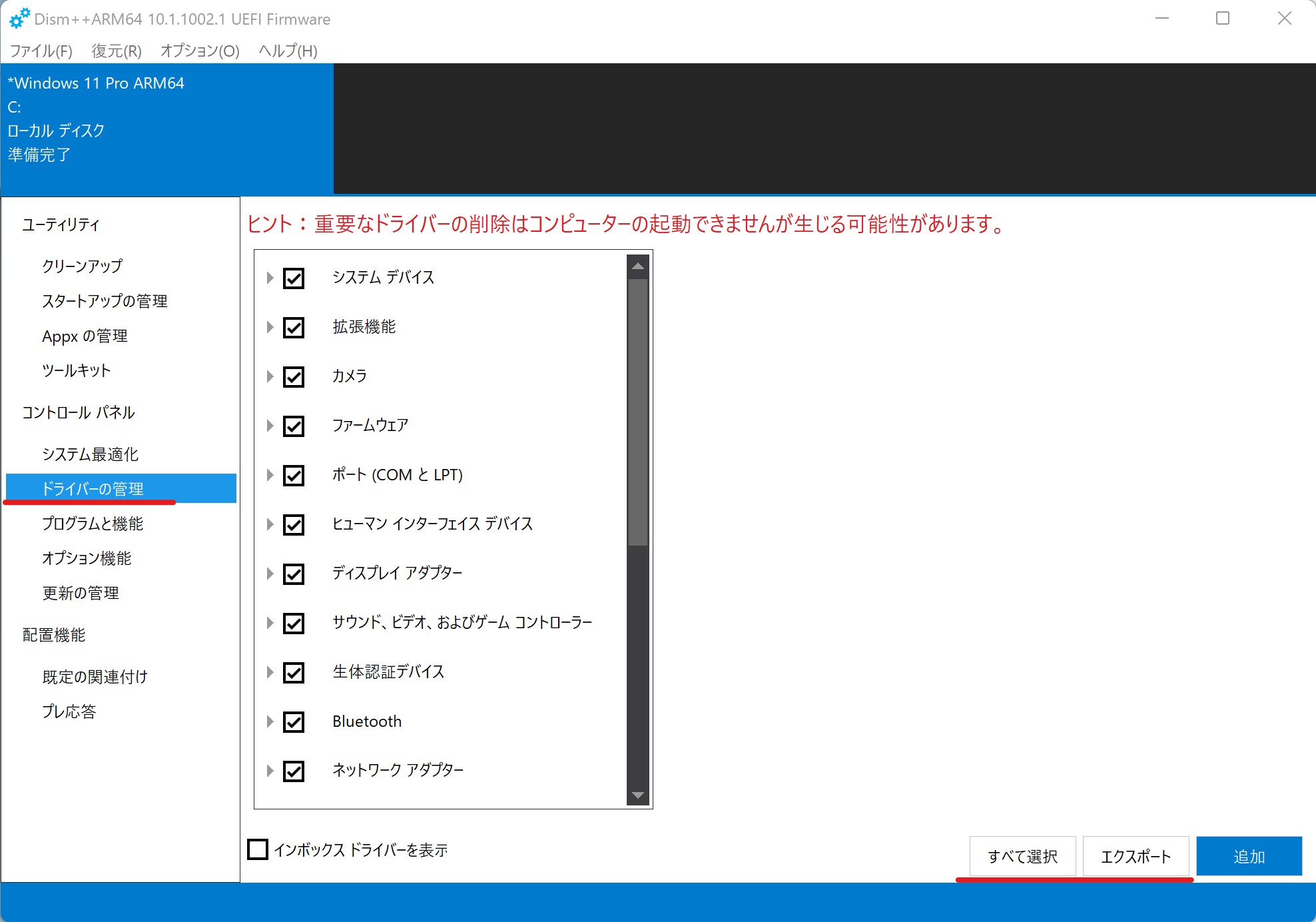This screenshot has width=1316, height=922.
Task: Expand the ファームウェア tree node
Action: tap(270, 426)
